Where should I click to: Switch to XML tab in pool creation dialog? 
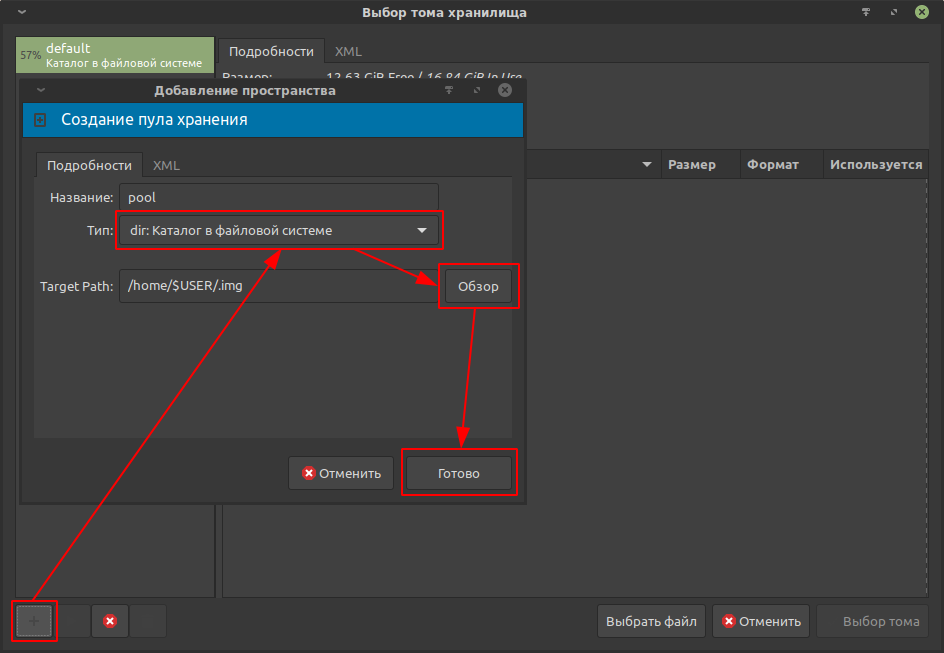[166, 165]
